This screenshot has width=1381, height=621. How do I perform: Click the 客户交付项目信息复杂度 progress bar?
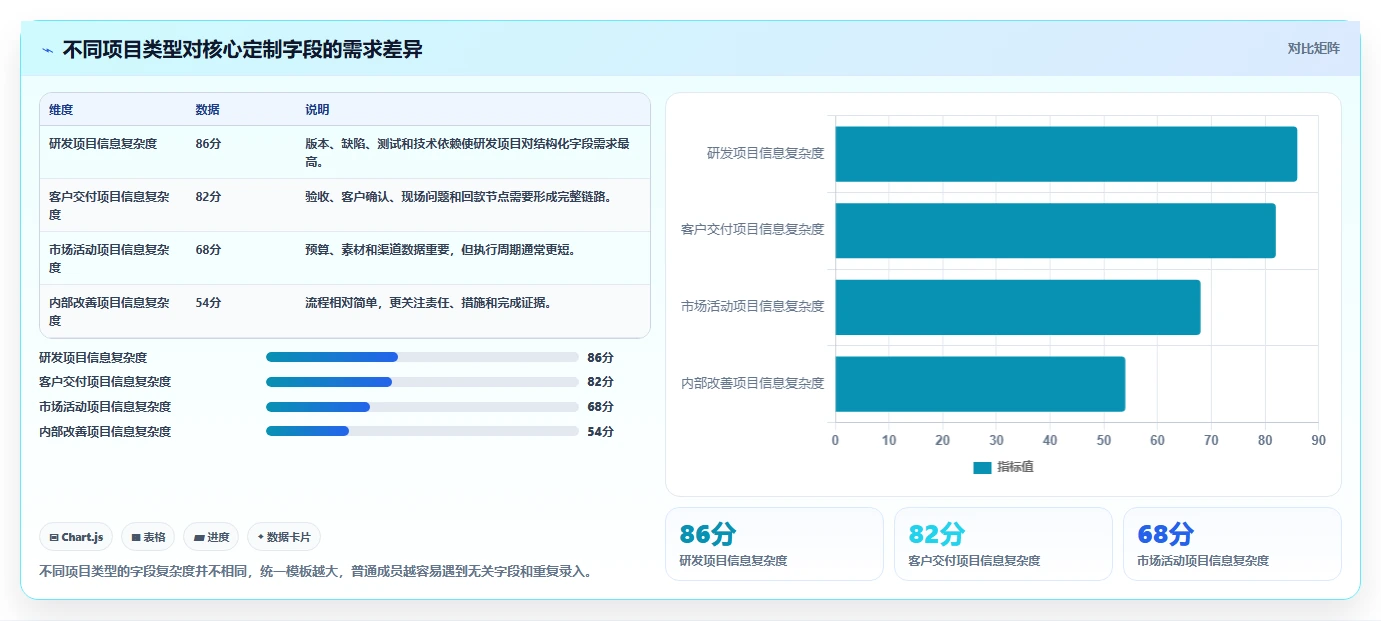pyautogui.click(x=422, y=382)
